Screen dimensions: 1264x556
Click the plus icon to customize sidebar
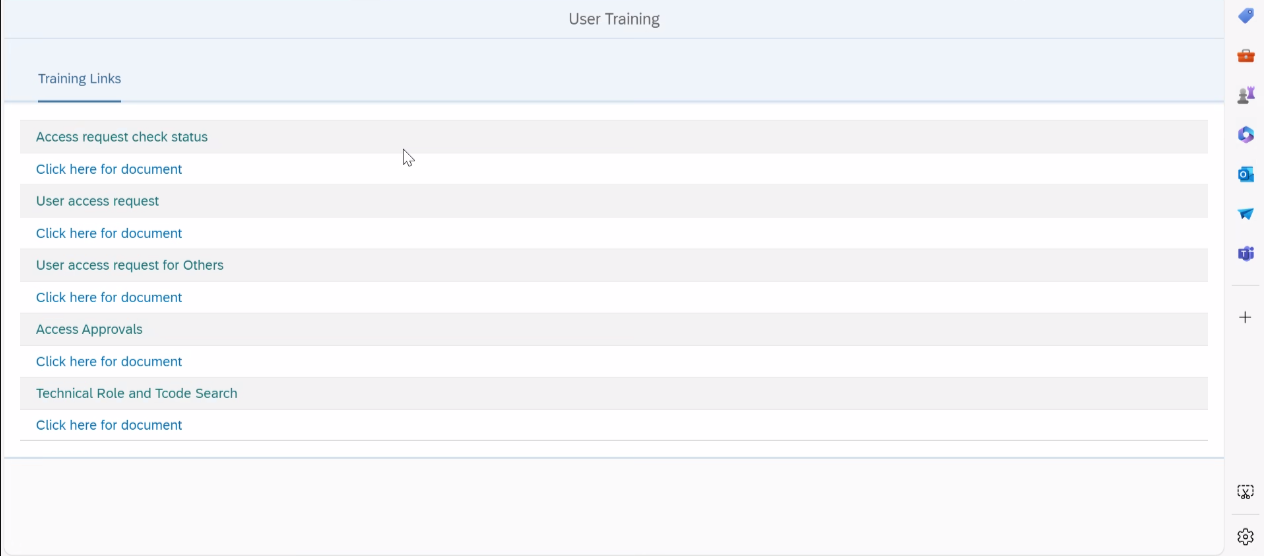coord(1245,317)
